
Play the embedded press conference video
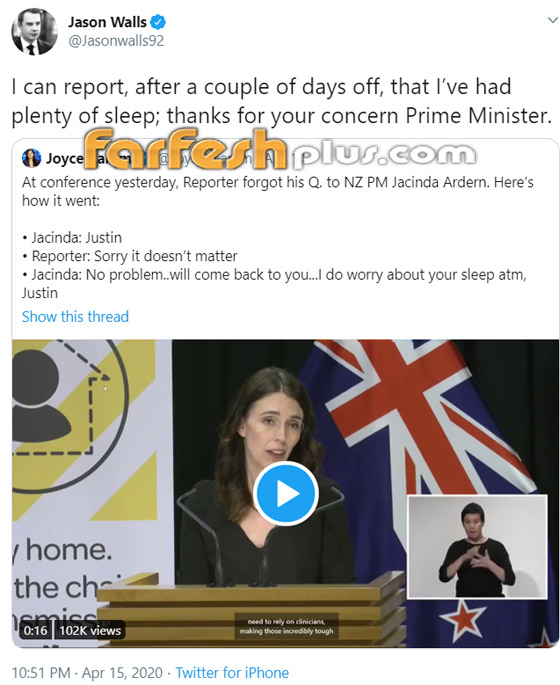pos(286,494)
